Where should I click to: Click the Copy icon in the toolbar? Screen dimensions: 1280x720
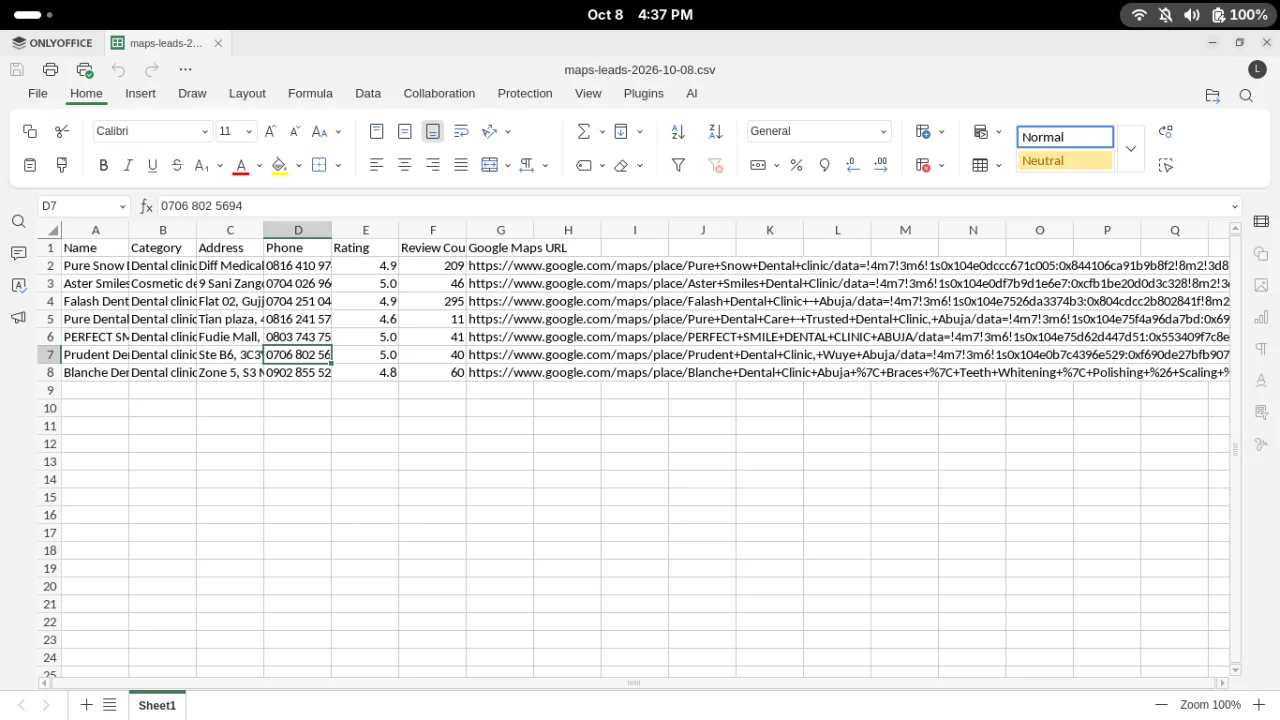pyautogui.click(x=30, y=131)
